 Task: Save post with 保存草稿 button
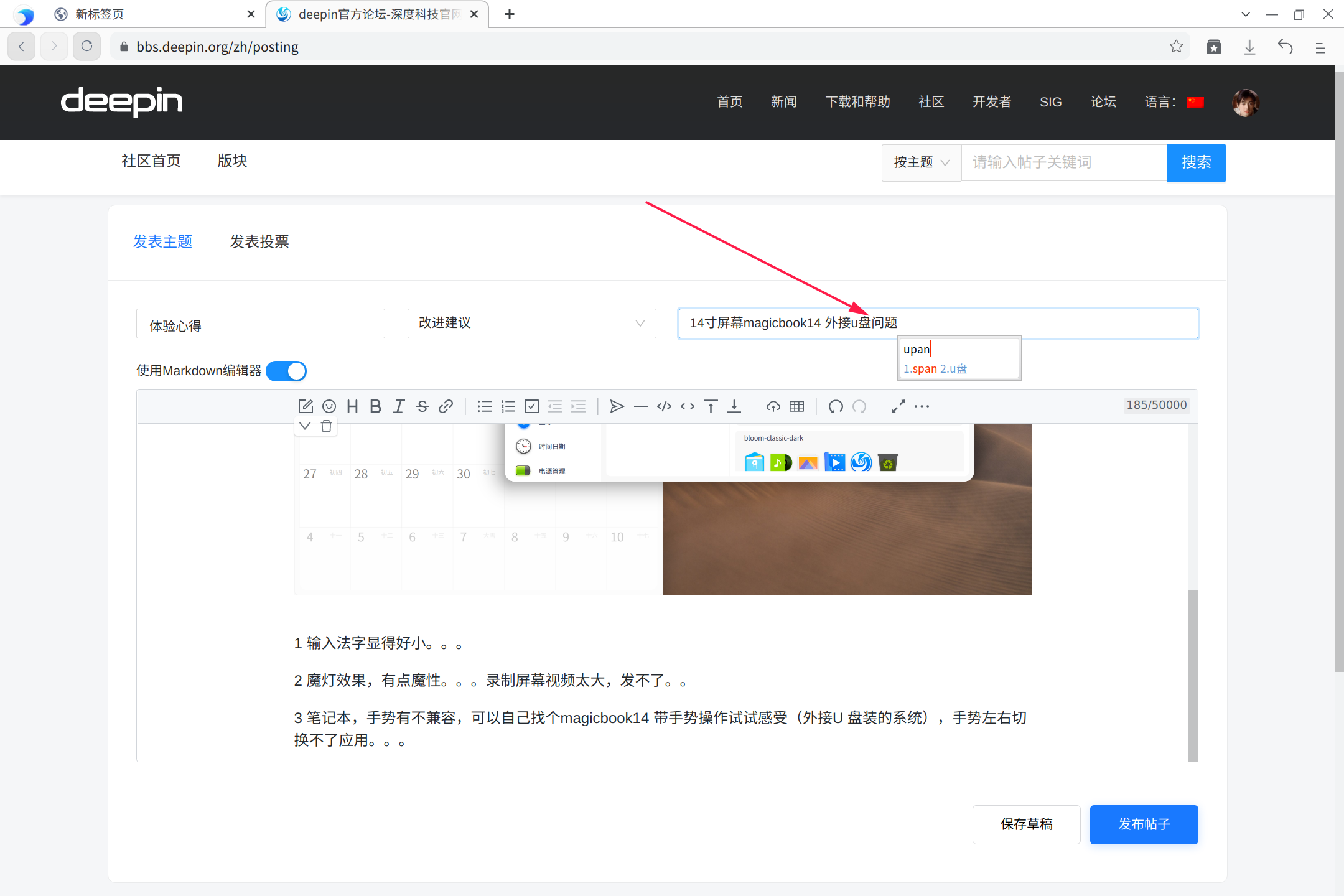pos(1026,824)
